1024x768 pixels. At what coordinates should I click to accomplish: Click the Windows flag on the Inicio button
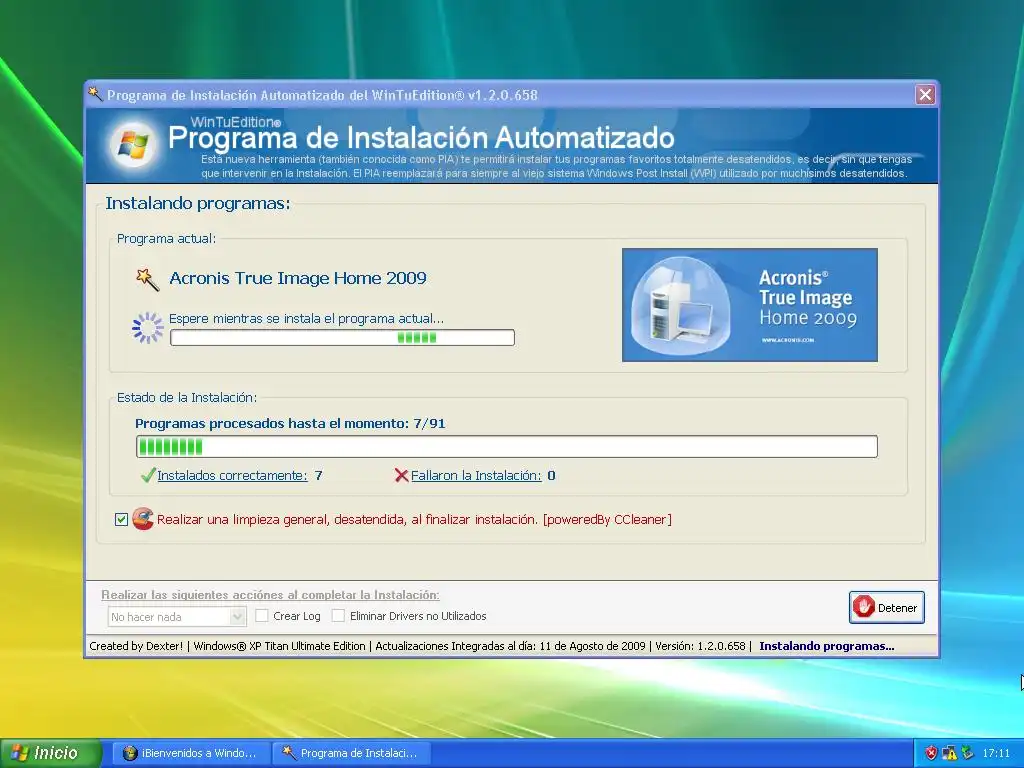(20, 753)
